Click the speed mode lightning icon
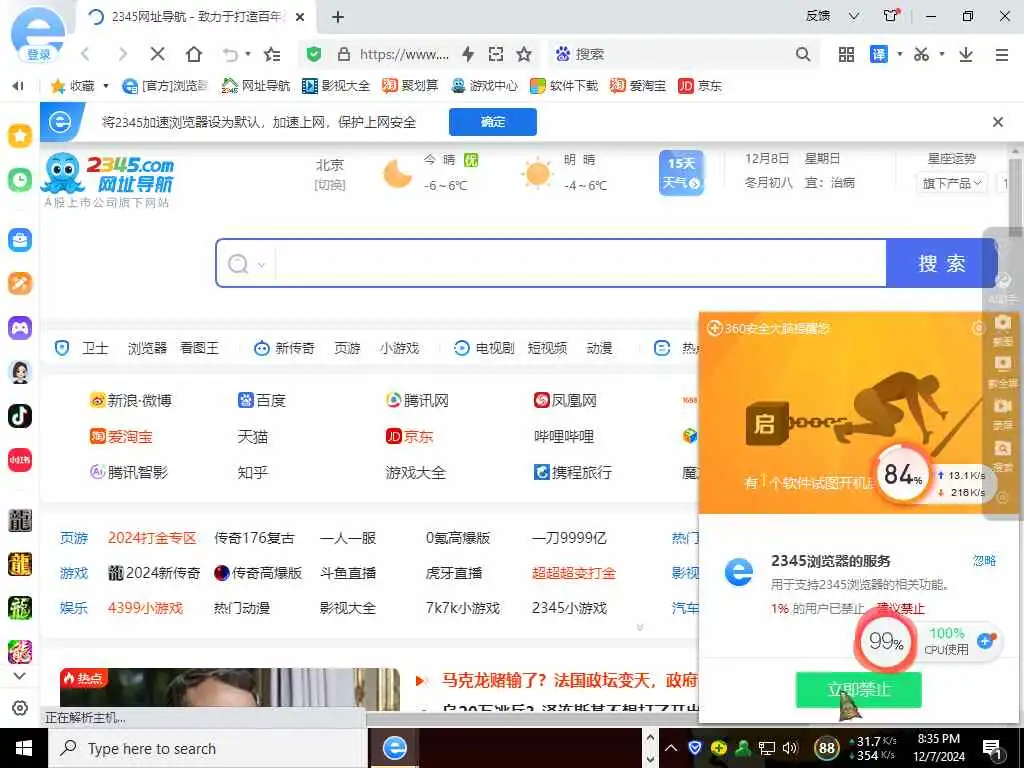 [x=468, y=54]
